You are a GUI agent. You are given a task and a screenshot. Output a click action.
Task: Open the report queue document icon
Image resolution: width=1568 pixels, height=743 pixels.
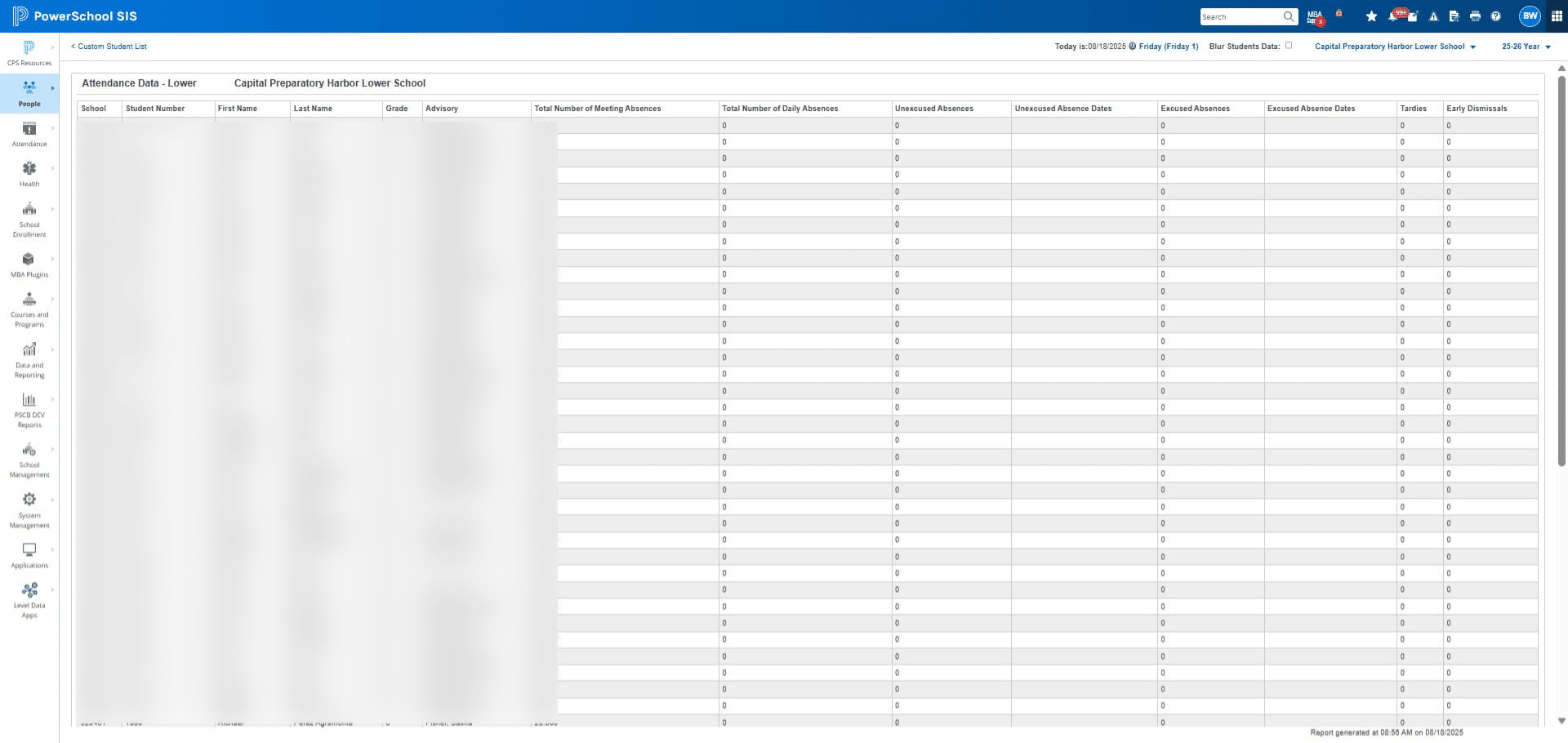(1454, 16)
